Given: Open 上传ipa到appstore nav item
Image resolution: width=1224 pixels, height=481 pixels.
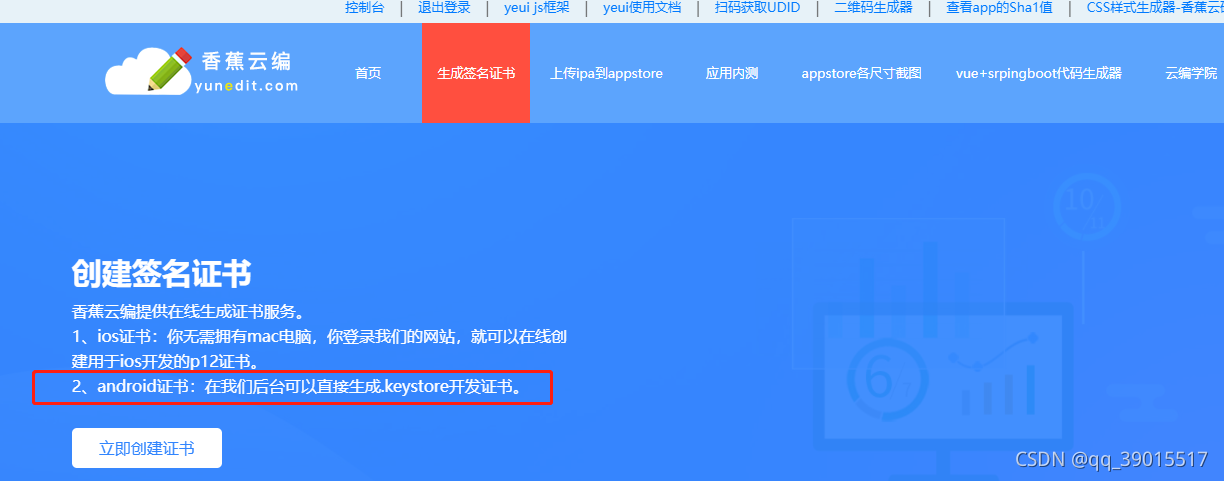Looking at the screenshot, I should pyautogui.click(x=606, y=73).
